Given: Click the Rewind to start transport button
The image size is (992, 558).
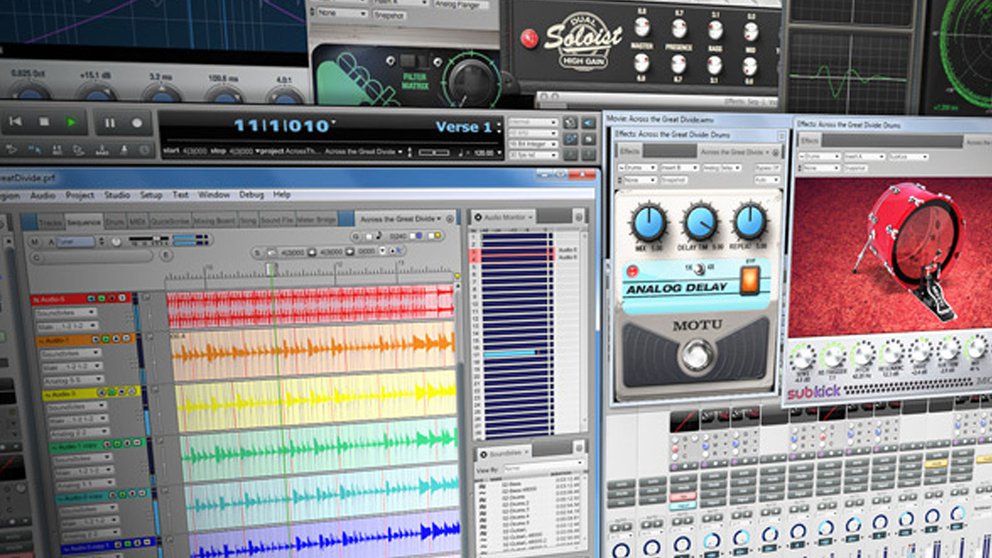Looking at the screenshot, I should pos(15,121).
